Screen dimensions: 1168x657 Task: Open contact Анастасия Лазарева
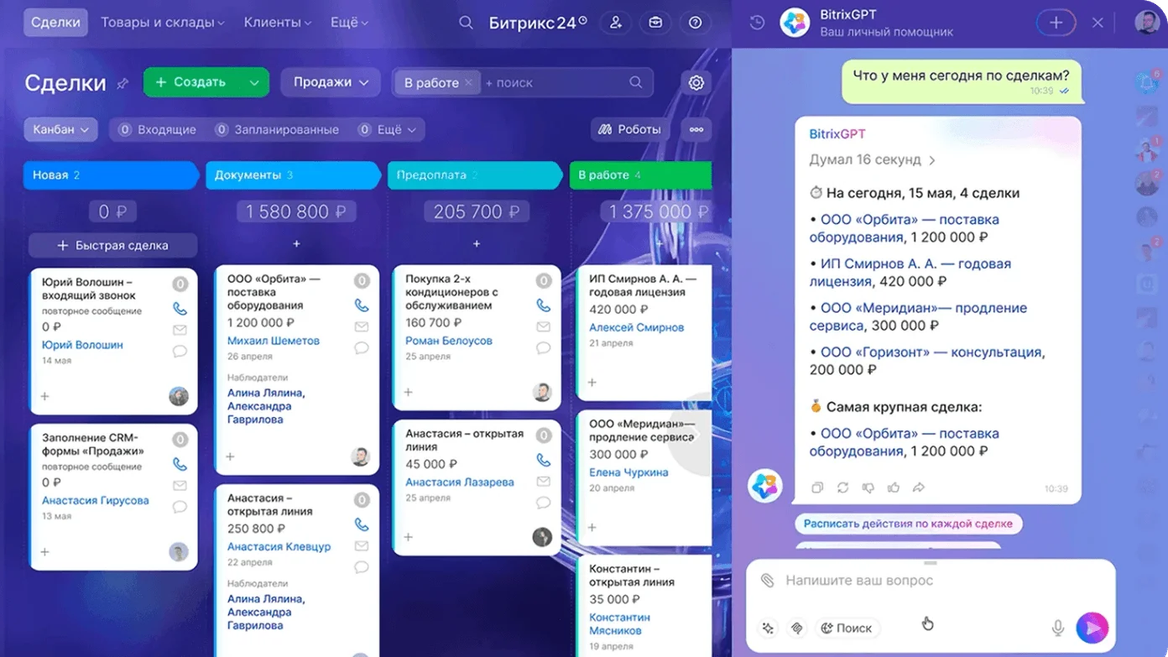[460, 482]
